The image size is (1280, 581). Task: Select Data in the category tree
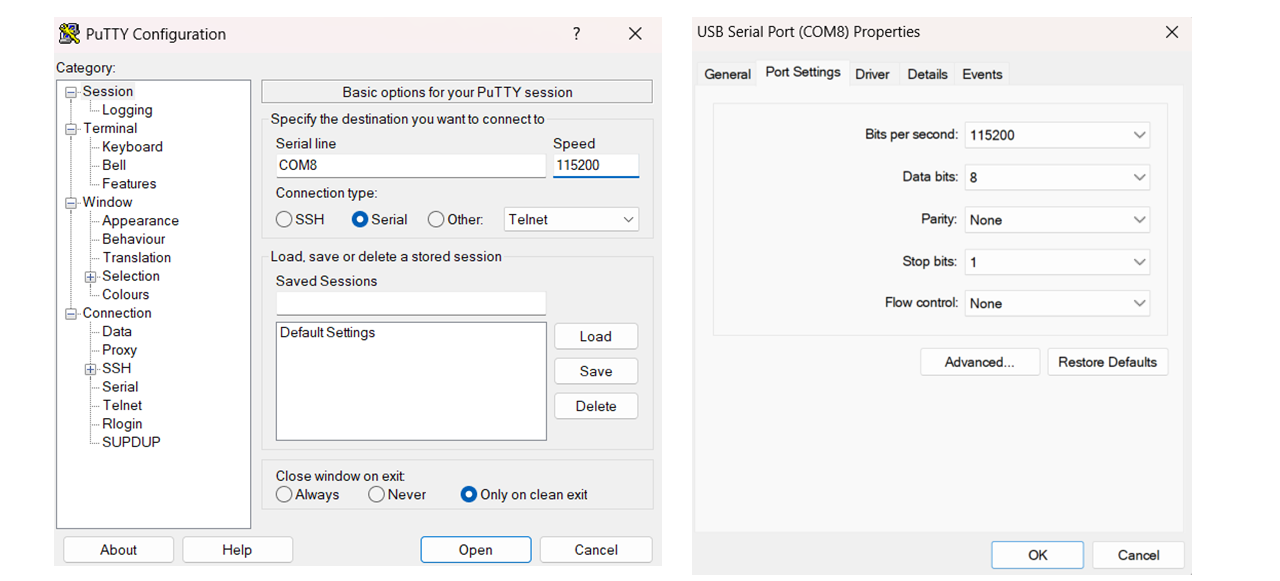point(117,332)
